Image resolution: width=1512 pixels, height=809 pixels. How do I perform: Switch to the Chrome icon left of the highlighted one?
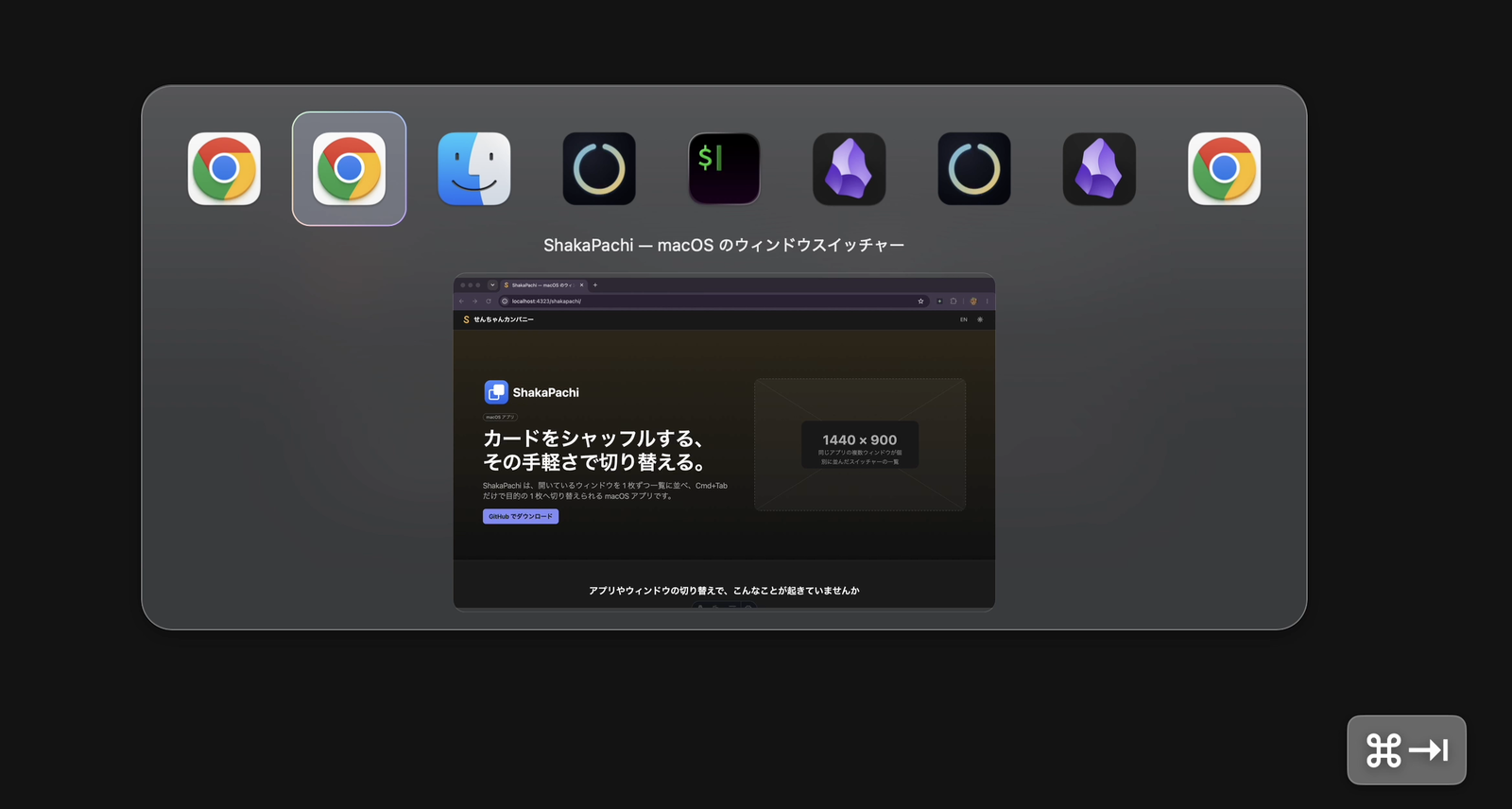224,169
